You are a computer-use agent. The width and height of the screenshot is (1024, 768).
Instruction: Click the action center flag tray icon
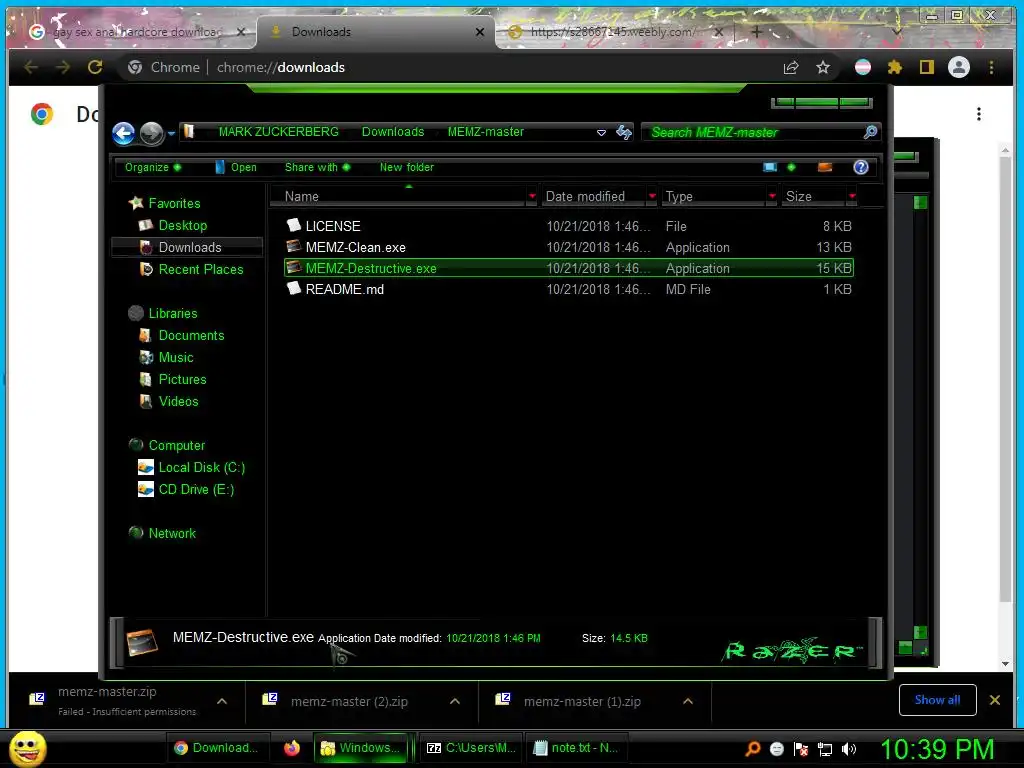[x=801, y=749]
